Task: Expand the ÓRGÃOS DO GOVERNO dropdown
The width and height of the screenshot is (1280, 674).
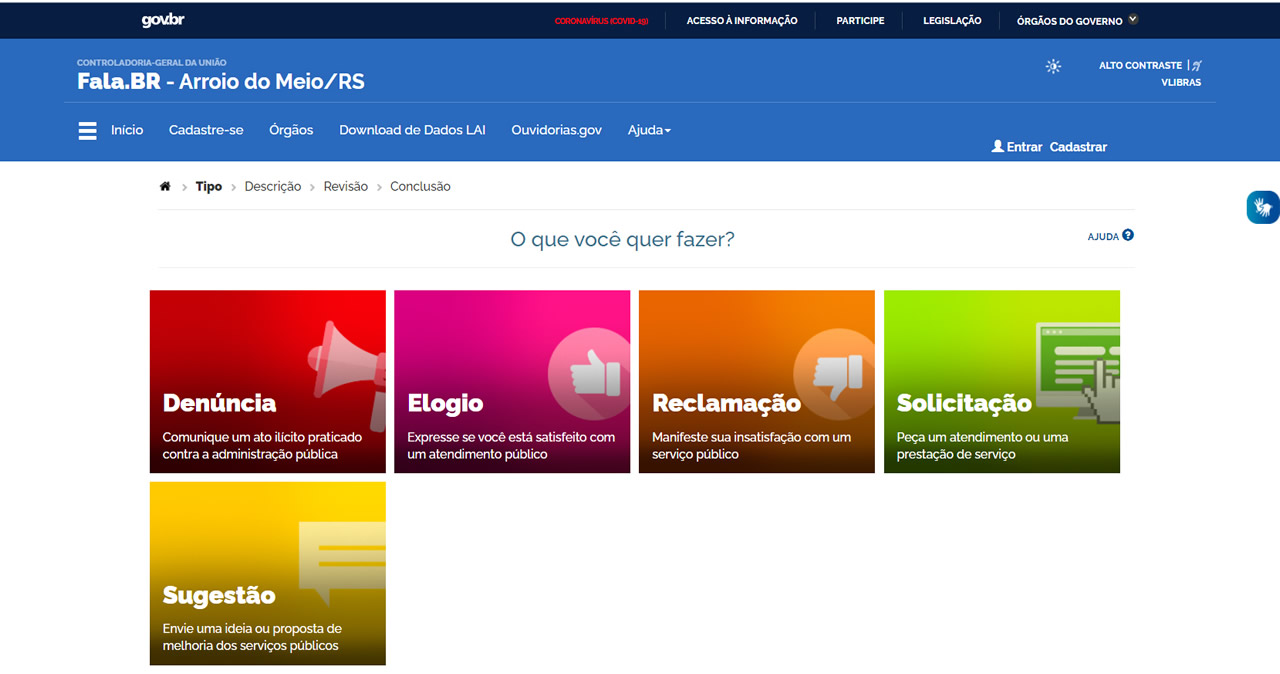Action: pyautogui.click(x=1074, y=19)
